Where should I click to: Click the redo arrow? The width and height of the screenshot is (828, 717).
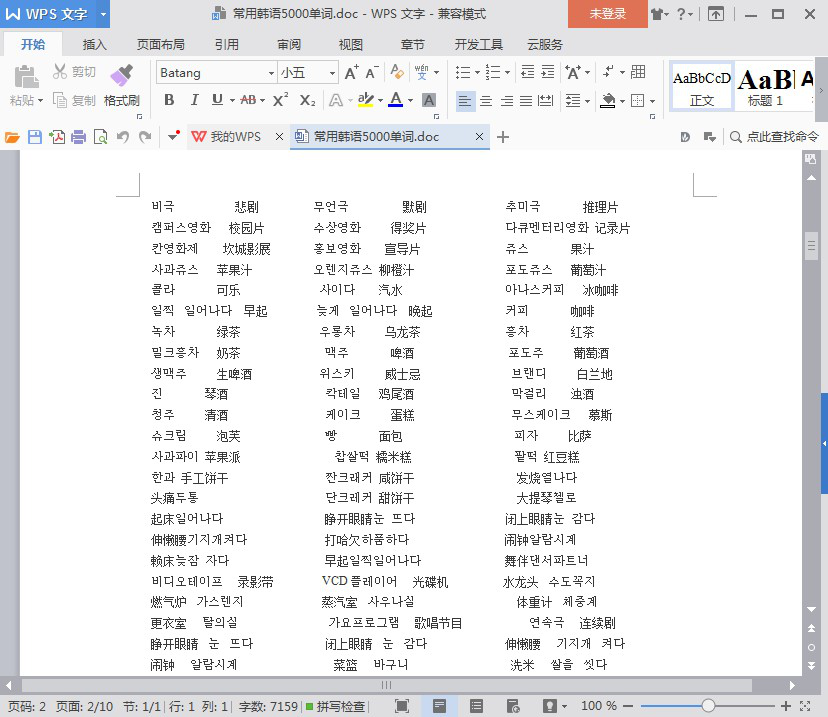pos(145,137)
